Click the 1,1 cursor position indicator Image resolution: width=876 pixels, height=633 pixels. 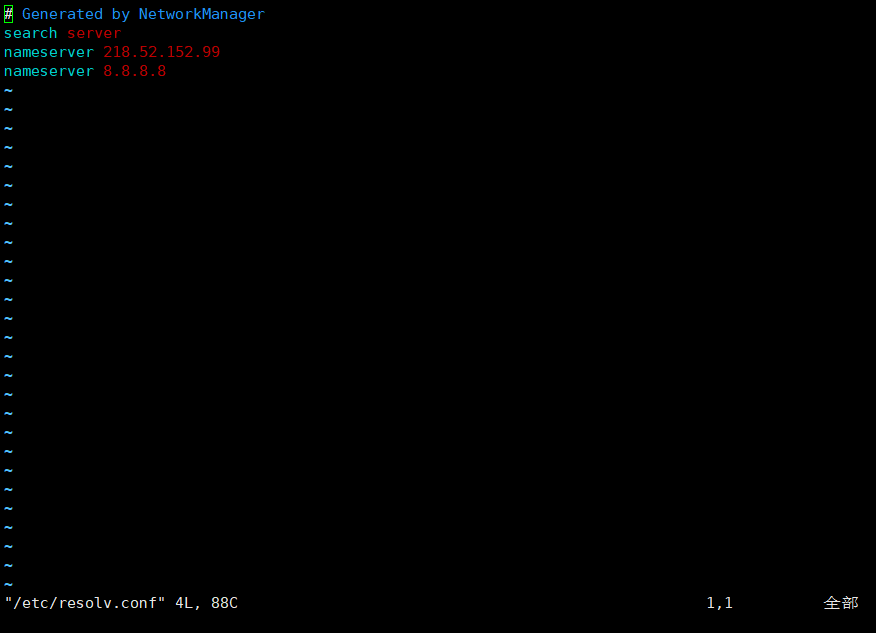tap(720, 603)
